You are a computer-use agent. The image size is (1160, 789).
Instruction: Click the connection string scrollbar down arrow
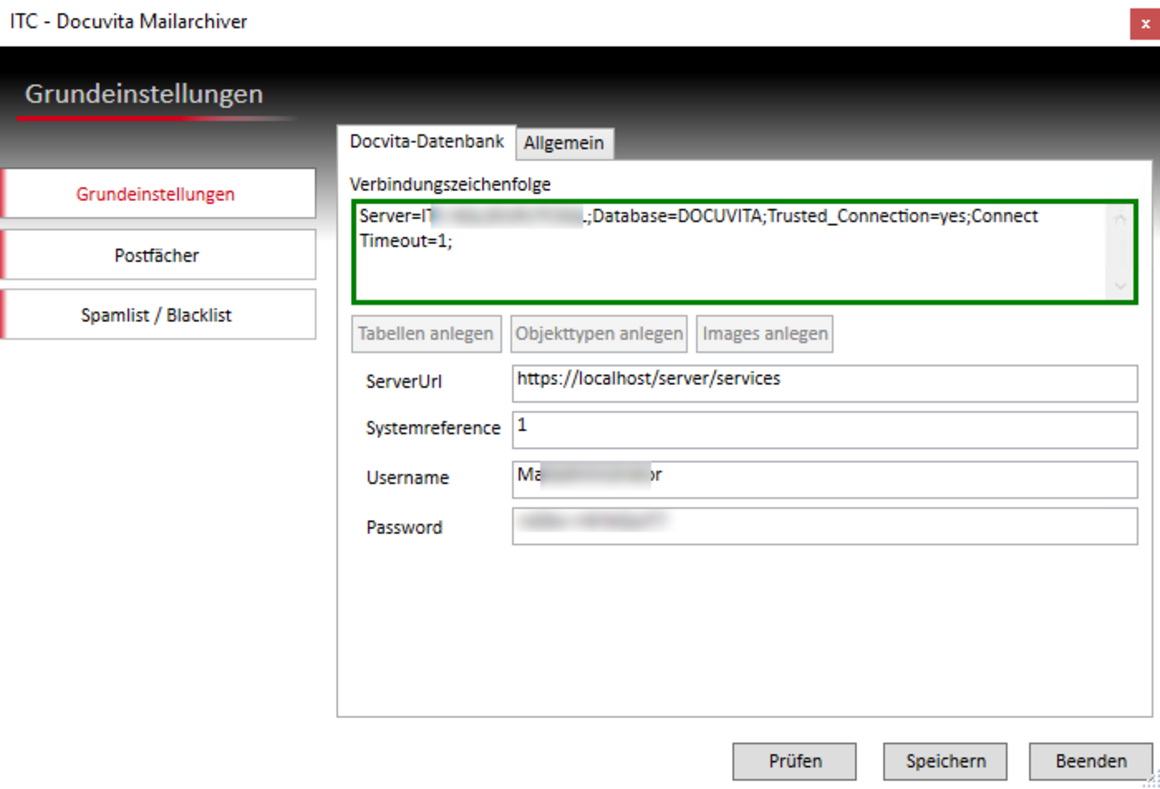pos(1120,287)
